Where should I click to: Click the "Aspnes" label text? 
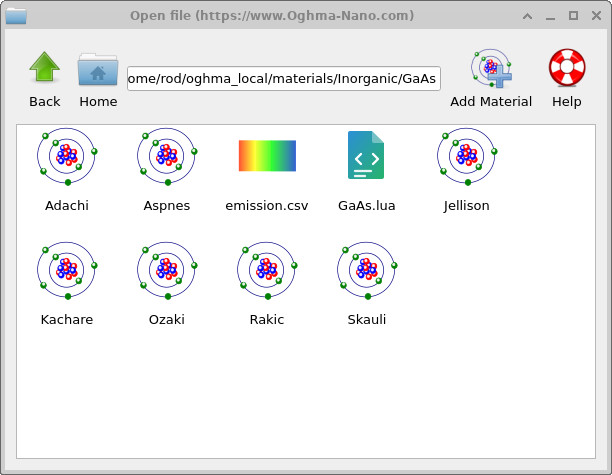click(x=167, y=206)
